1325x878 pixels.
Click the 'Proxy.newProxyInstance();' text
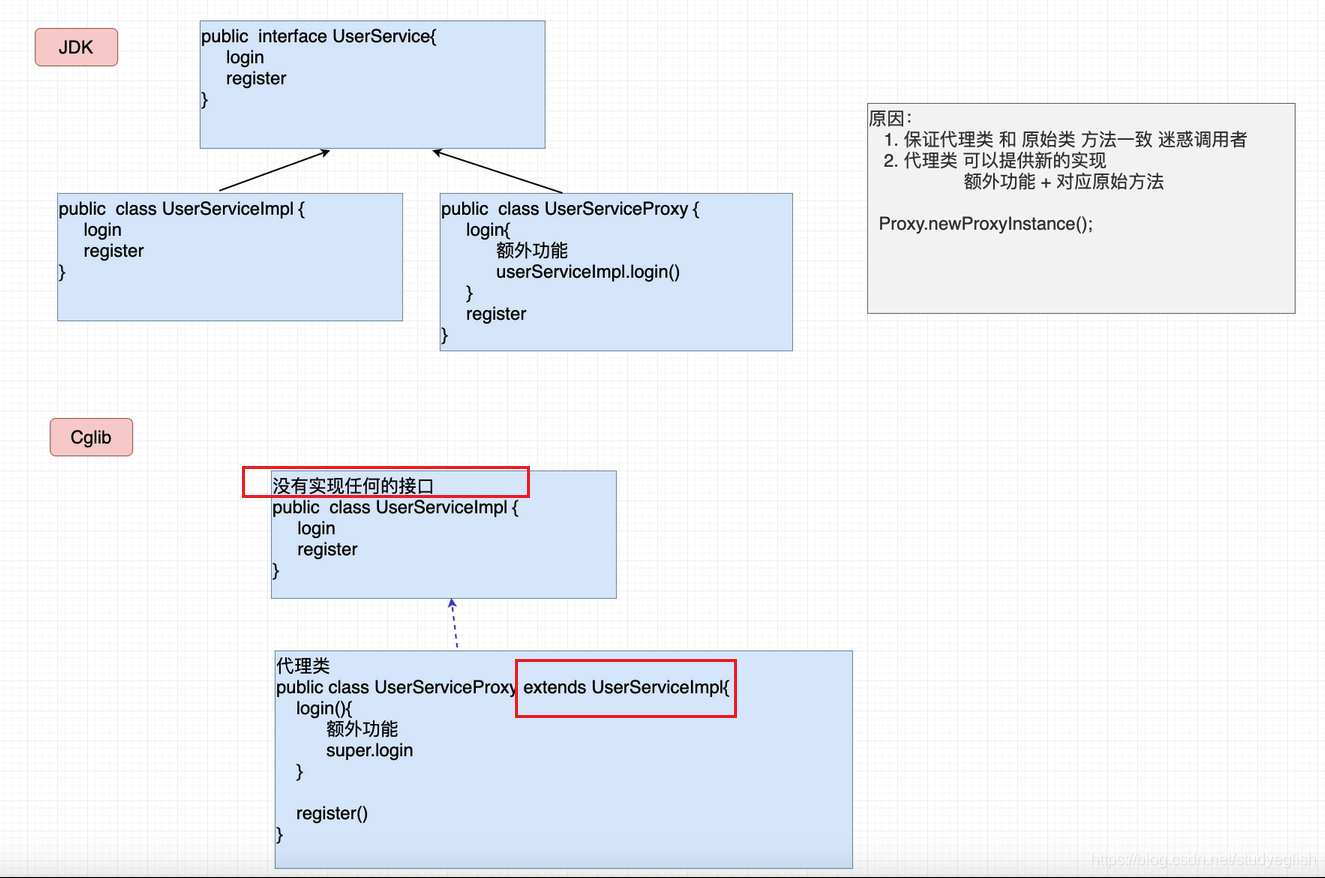(986, 224)
